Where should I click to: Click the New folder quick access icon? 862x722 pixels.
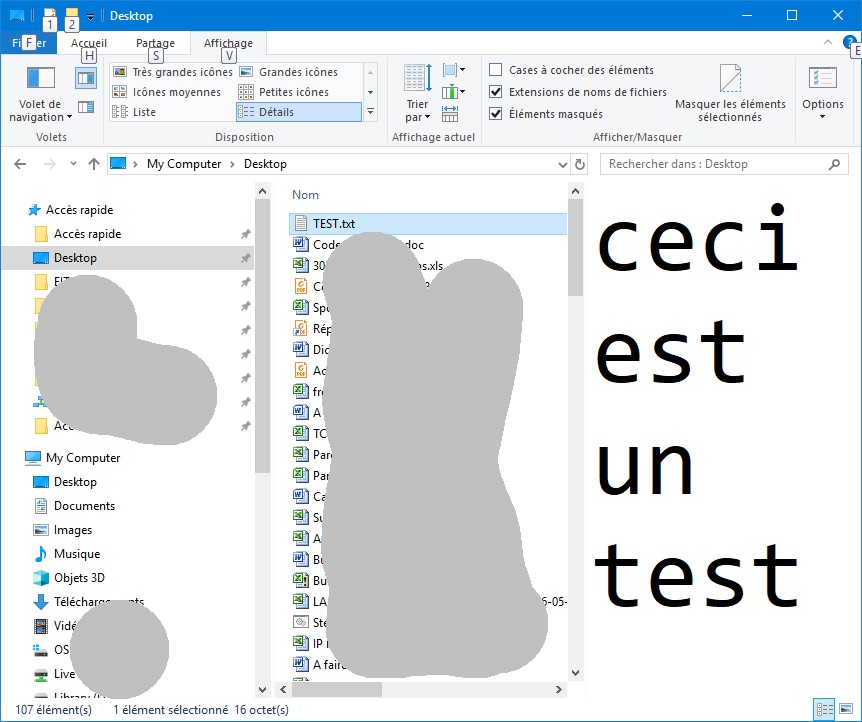tap(71, 15)
